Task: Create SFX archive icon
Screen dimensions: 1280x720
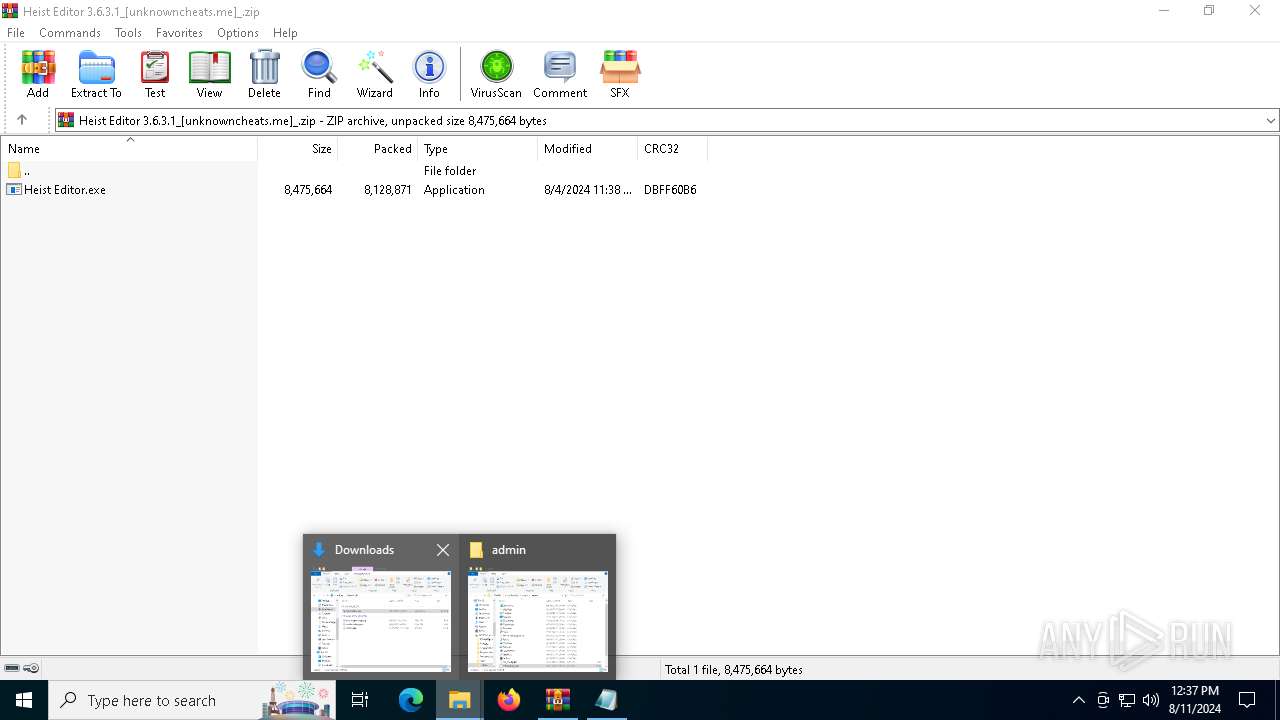Action: pos(620,74)
